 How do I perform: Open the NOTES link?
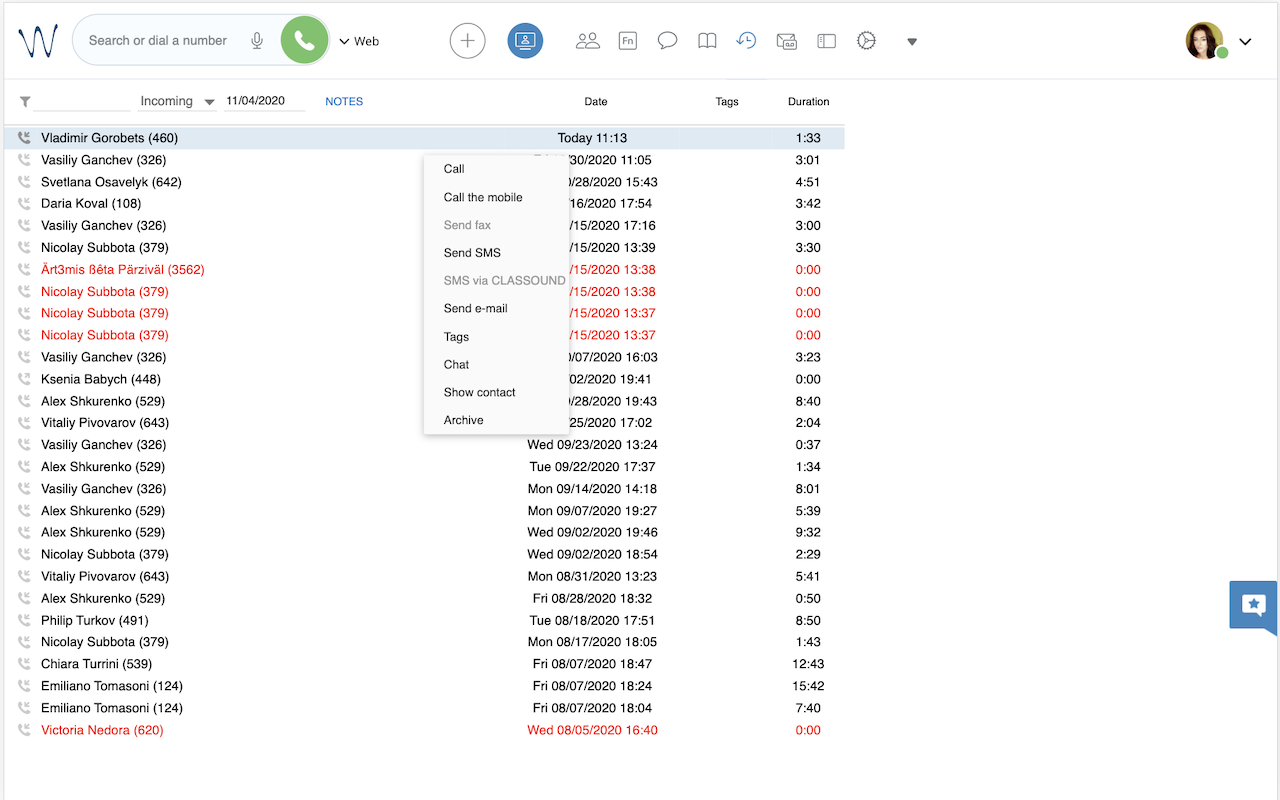coord(344,101)
